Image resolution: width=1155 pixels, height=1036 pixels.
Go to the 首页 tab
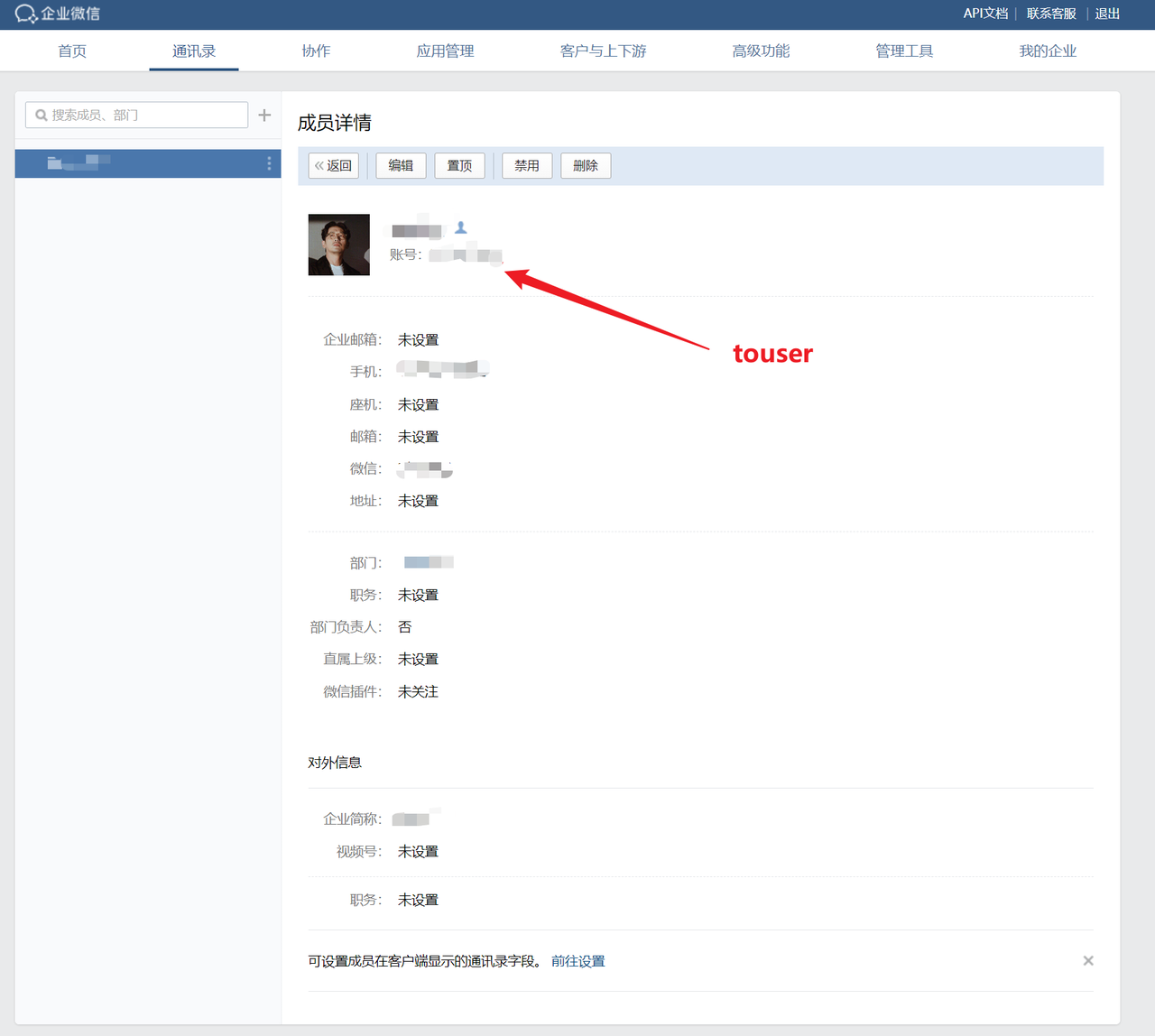tap(72, 51)
